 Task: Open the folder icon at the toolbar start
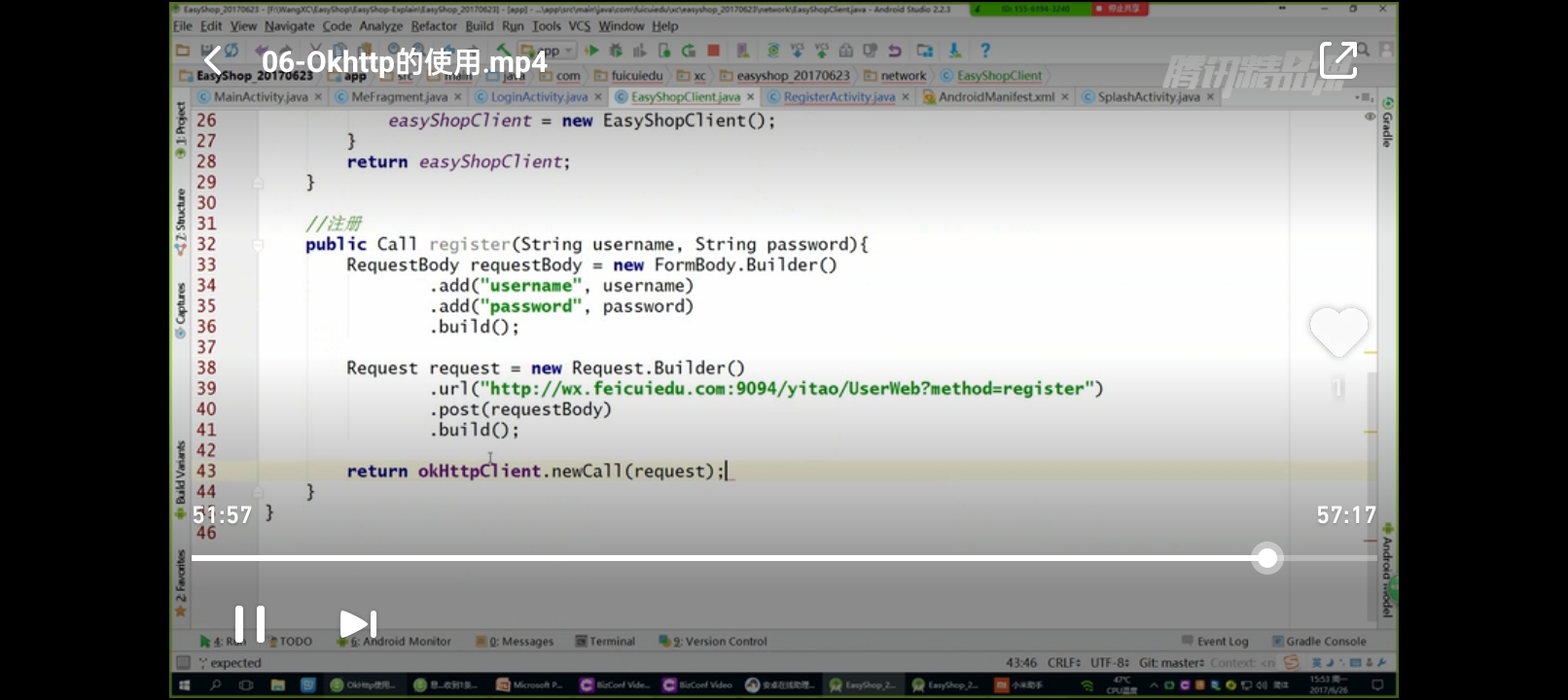coord(183,51)
